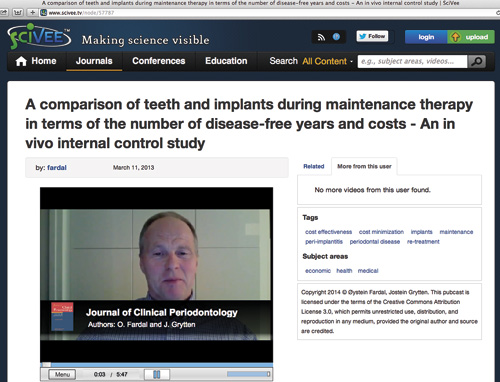Click the green upload button
Screen dimensions: 500x382
[x=471, y=37]
